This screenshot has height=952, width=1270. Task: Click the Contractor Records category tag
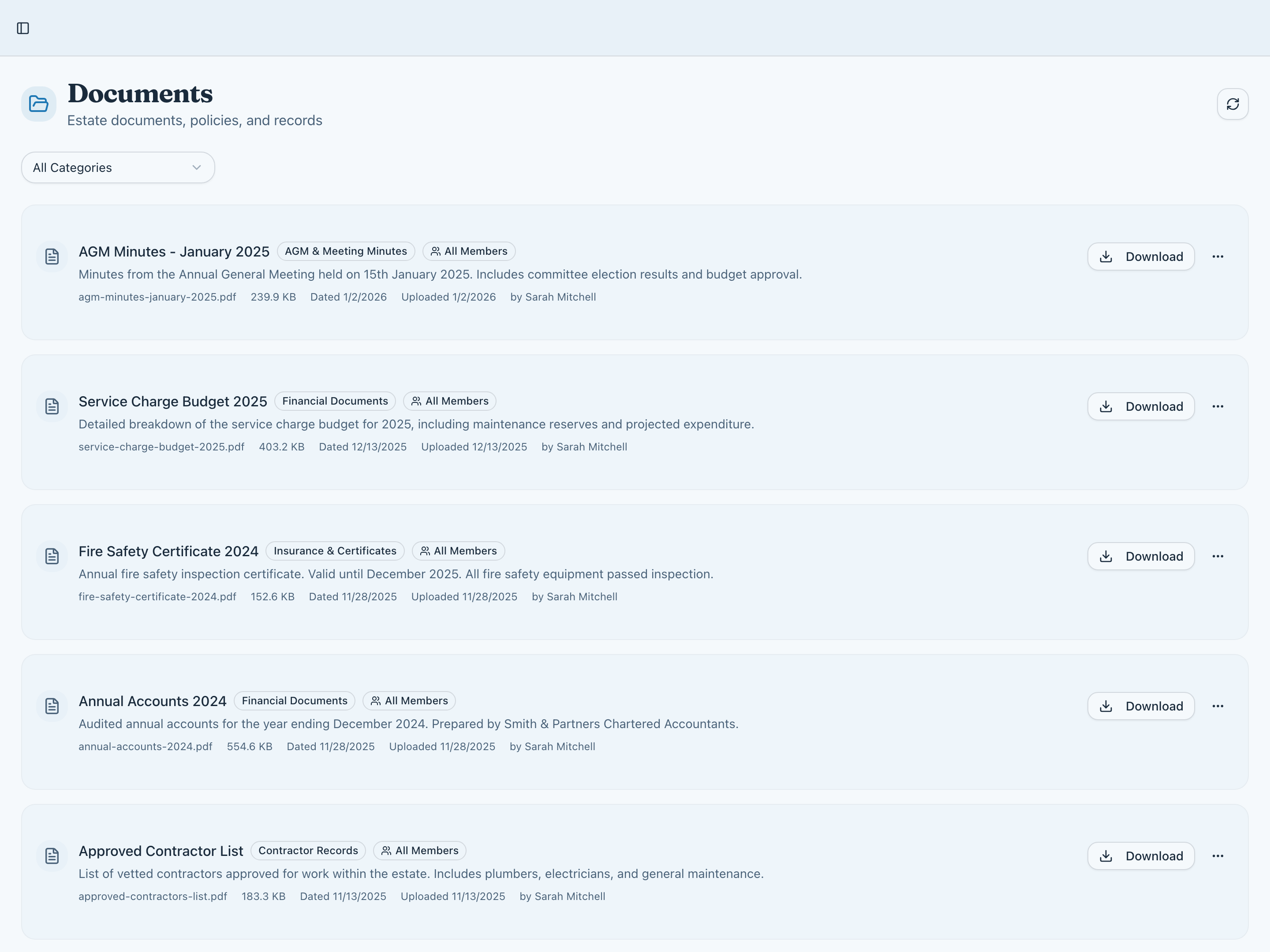point(308,851)
